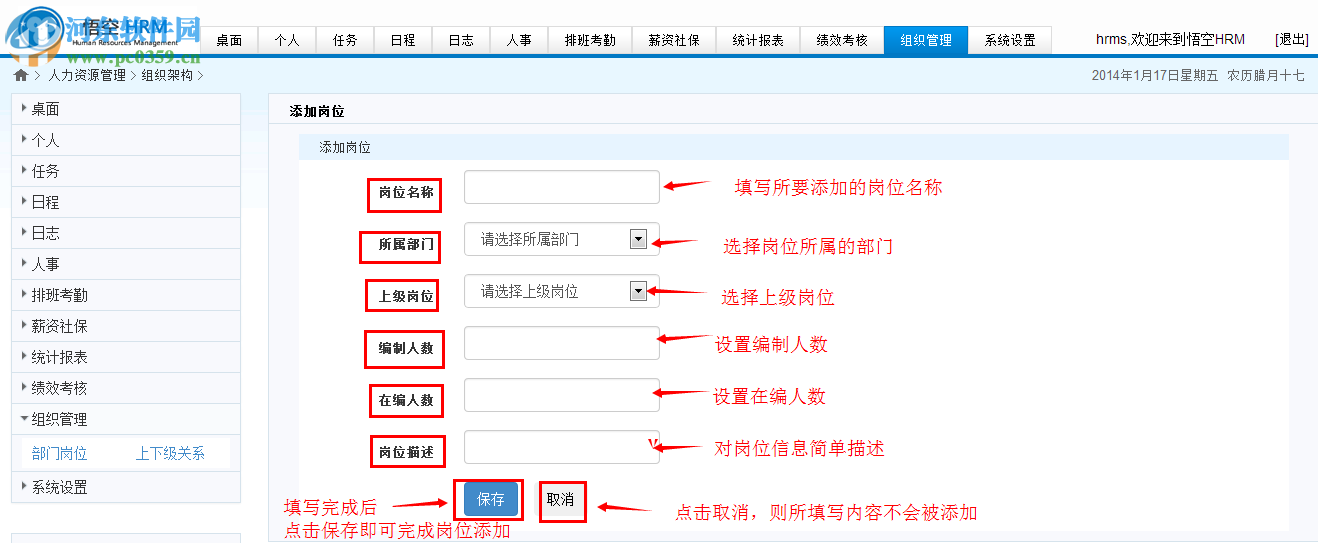The image size is (1318, 543).
Task: Focus the 岗位描述 text area
Action: pyautogui.click(x=562, y=447)
